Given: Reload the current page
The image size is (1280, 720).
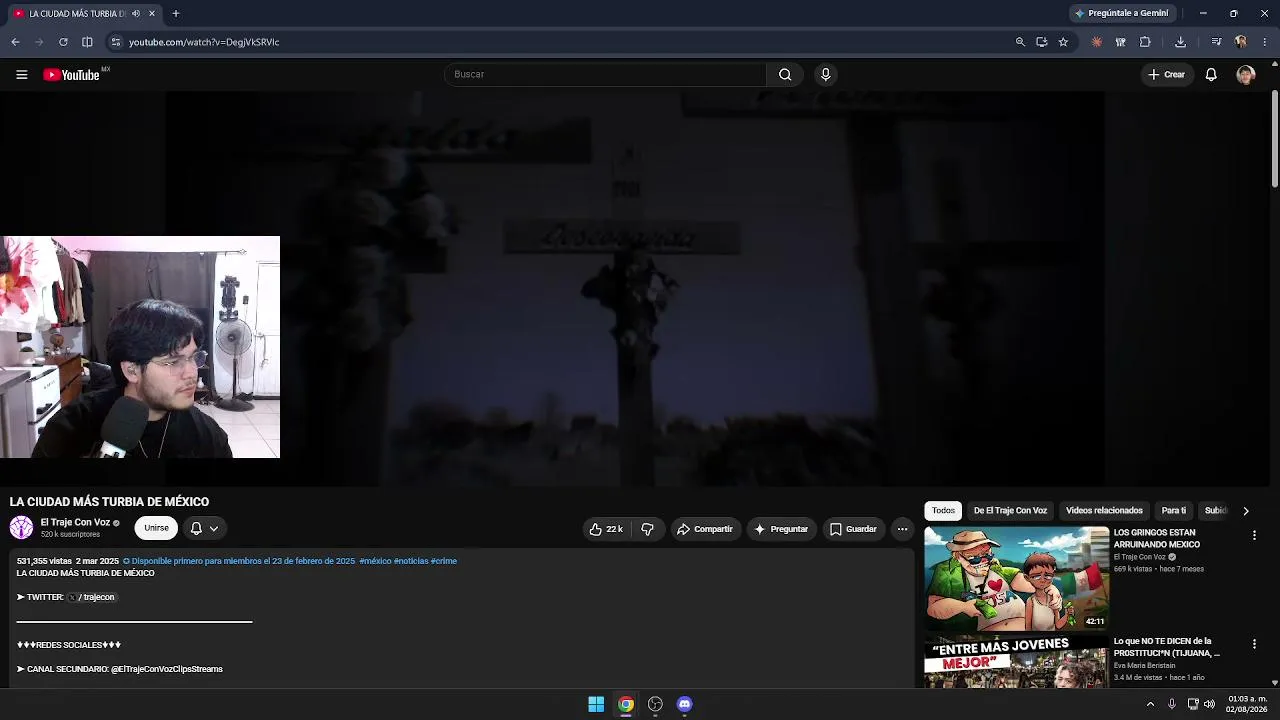Looking at the screenshot, I should (x=63, y=42).
